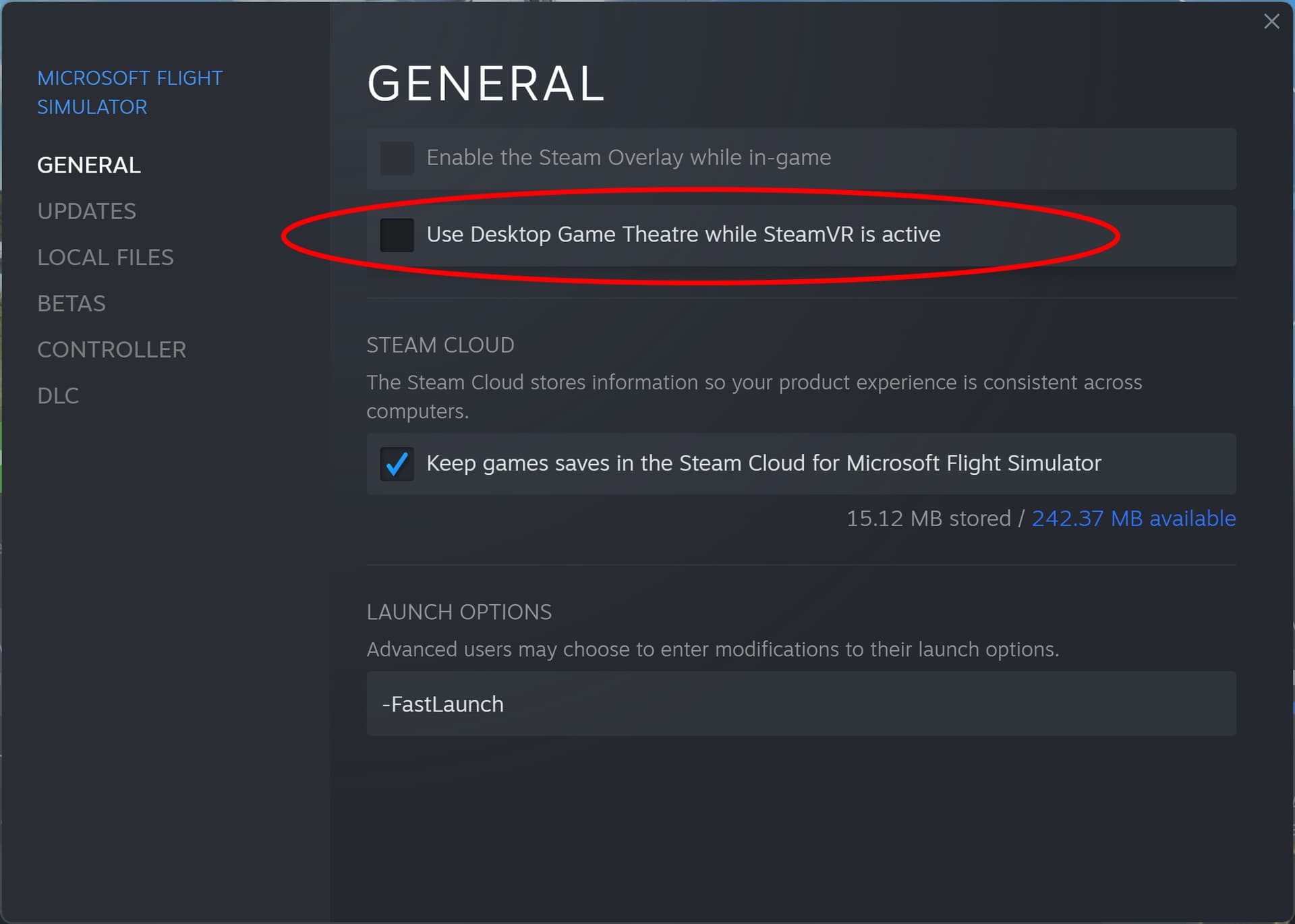Open CONTROLLER settings section
Viewport: 1295px width, 924px height.
[111, 349]
